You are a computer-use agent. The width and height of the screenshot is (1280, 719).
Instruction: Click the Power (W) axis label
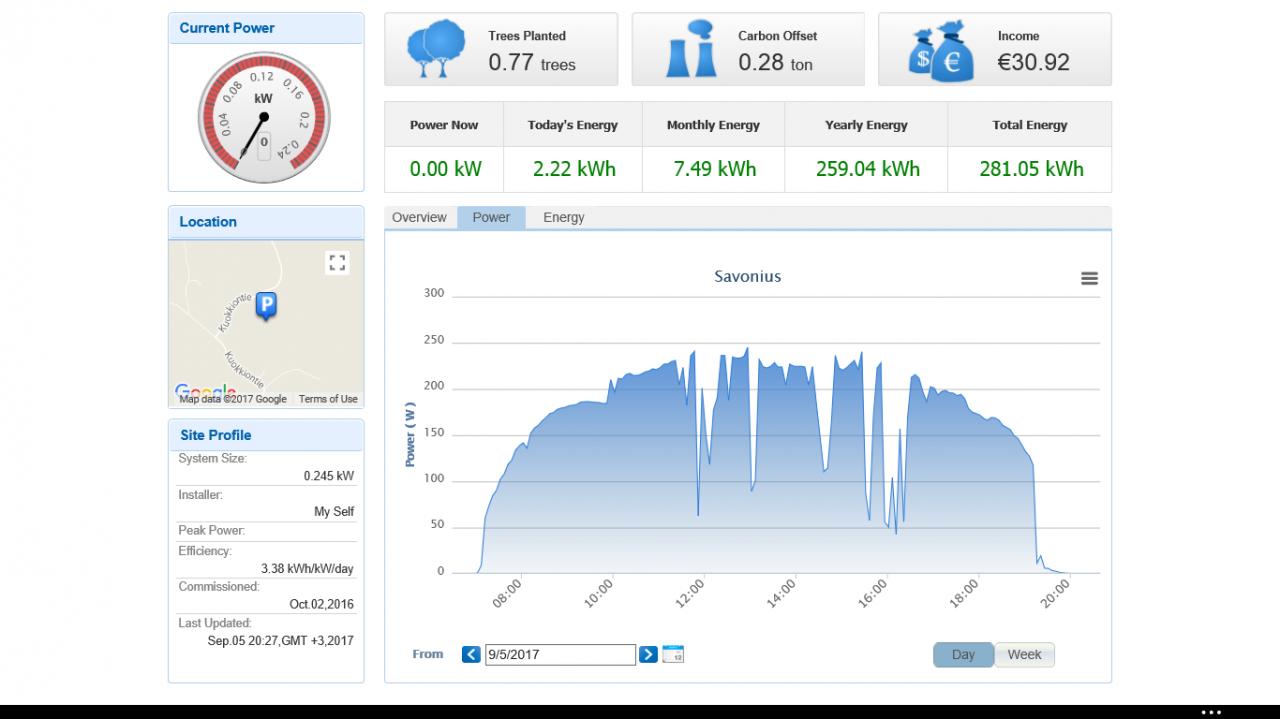pyautogui.click(x=410, y=433)
